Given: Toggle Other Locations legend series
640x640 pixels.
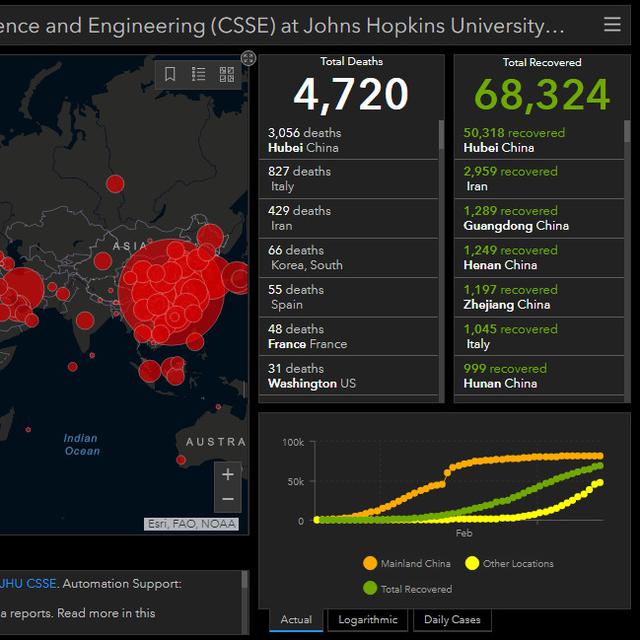Looking at the screenshot, I should point(509,563).
